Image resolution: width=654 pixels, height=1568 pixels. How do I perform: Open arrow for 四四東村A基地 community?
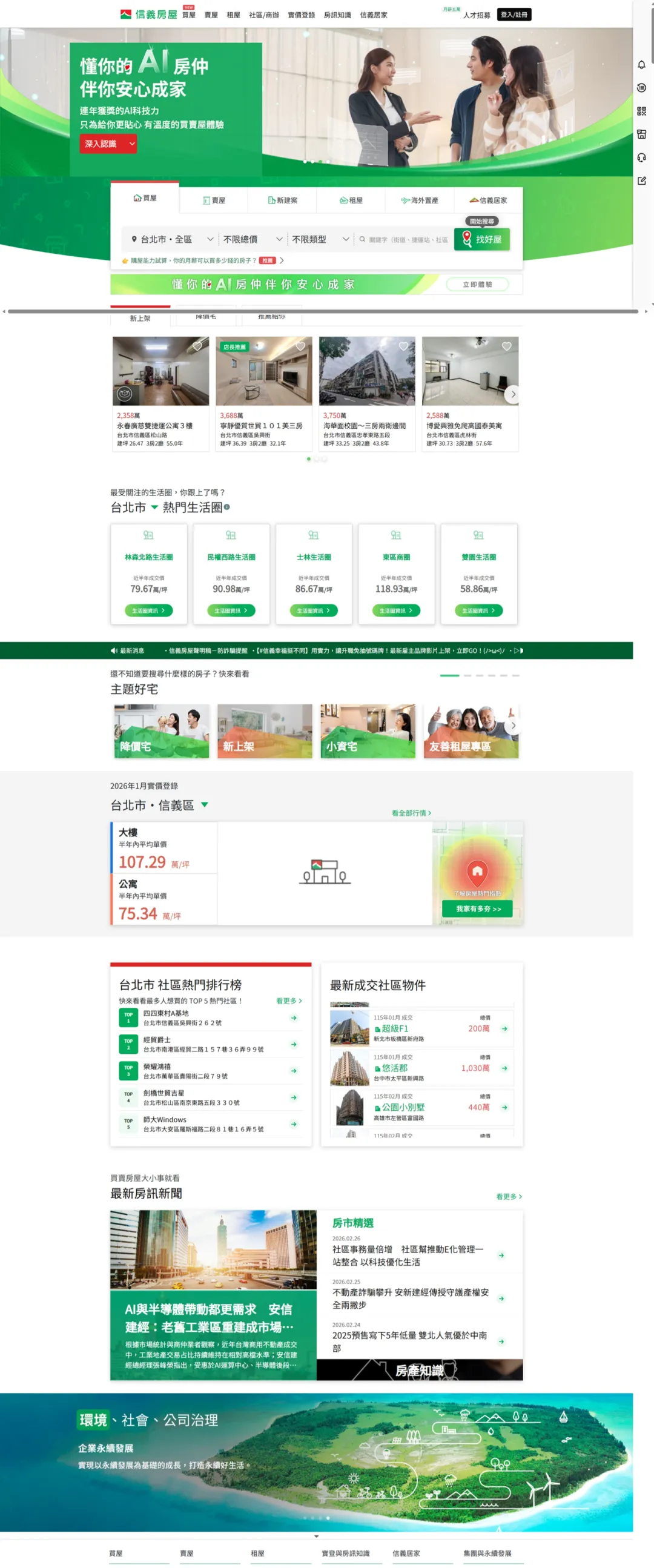(x=294, y=1017)
